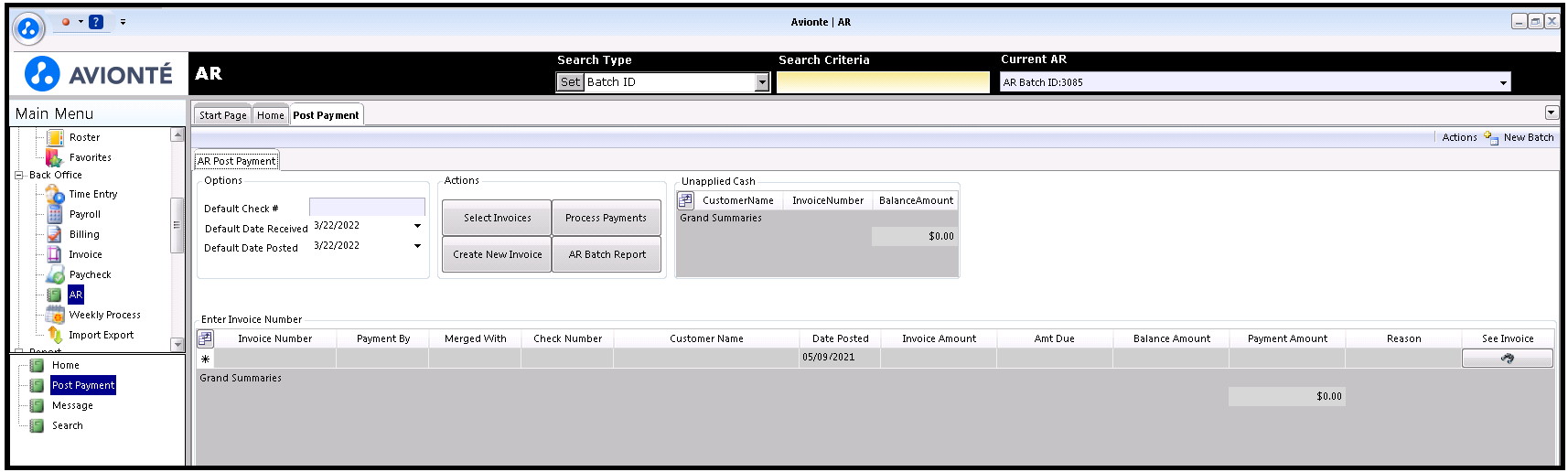Click the Post Payment icon in lower menu

(x=37, y=385)
